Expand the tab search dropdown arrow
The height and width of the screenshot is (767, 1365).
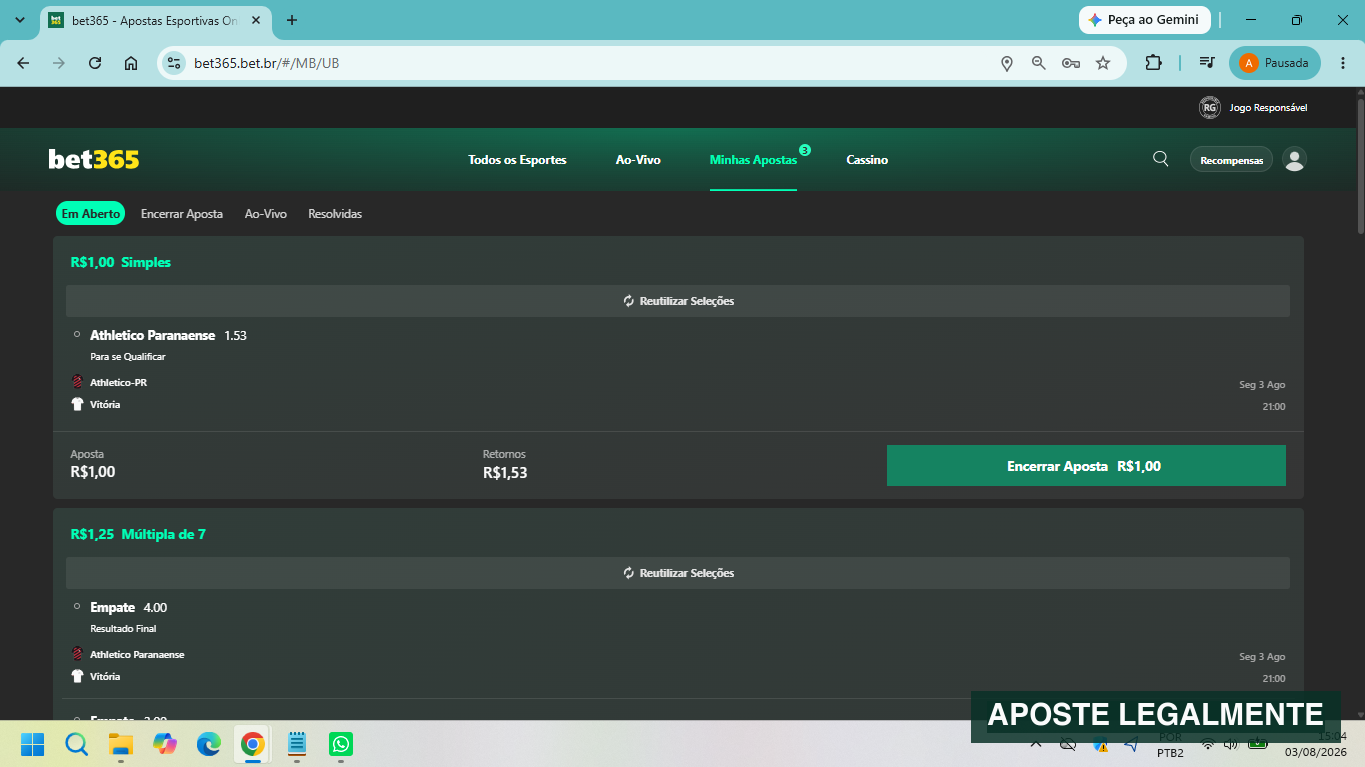(x=19, y=20)
